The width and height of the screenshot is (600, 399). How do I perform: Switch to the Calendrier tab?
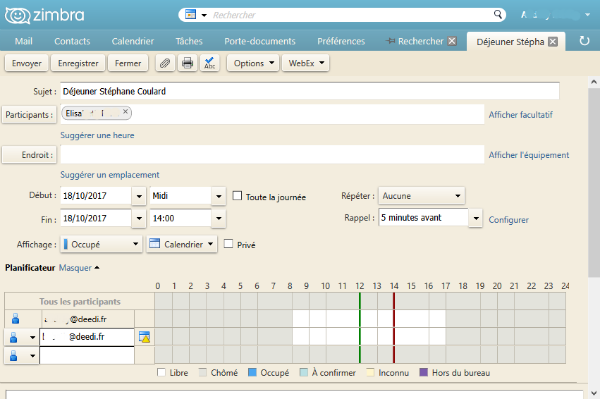133,41
